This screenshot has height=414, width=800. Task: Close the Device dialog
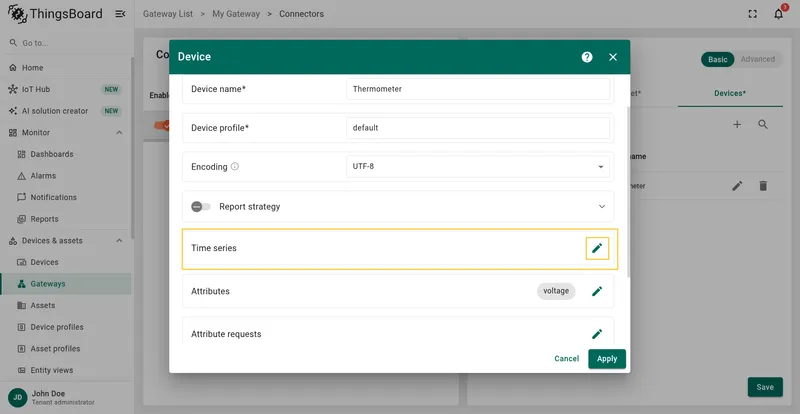click(x=613, y=57)
